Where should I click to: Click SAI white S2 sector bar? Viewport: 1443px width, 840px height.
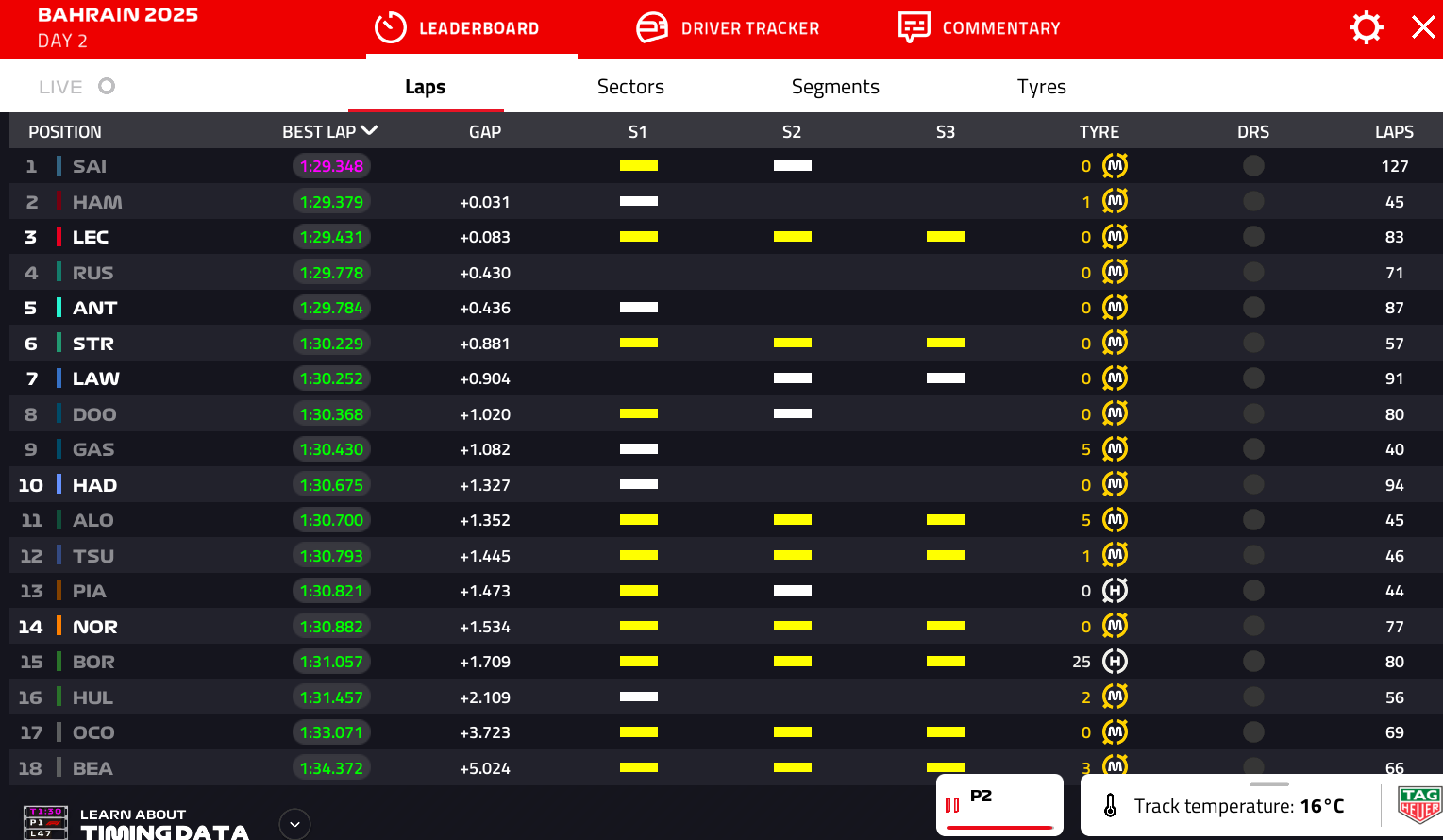pyautogui.click(x=793, y=166)
